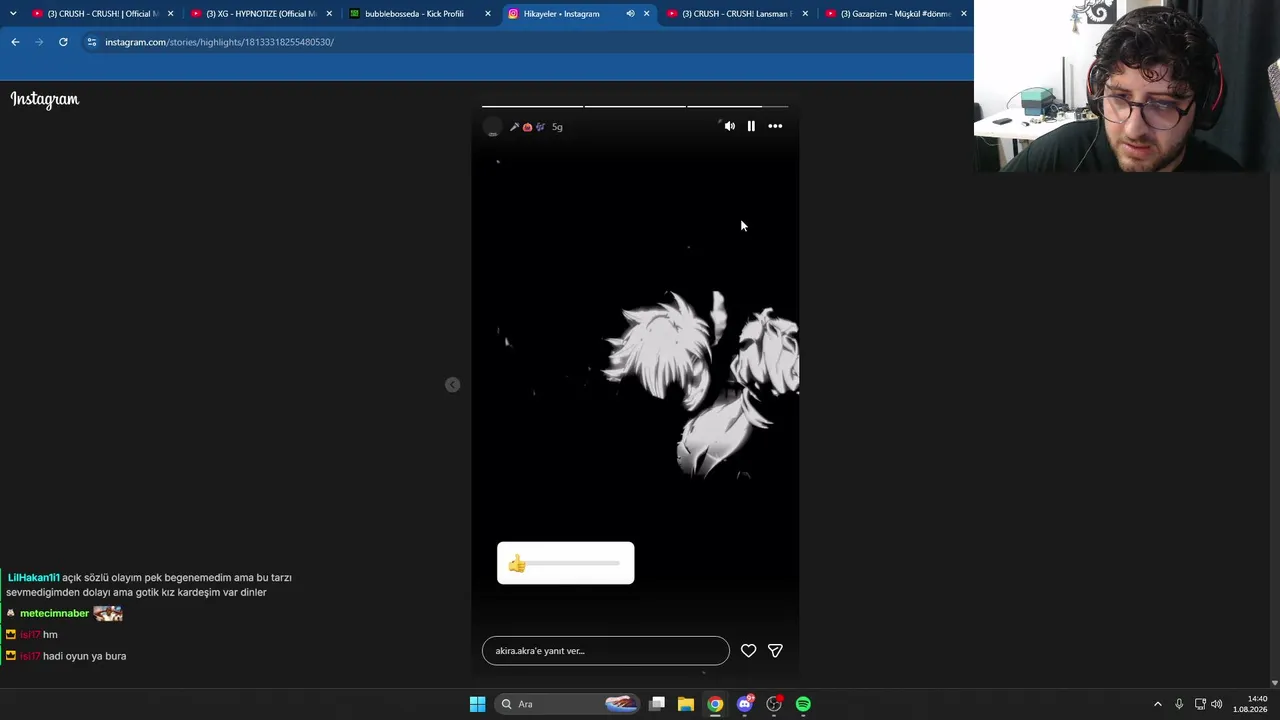Screen dimensions: 1280x720
Task: Open the story owner's profile picture
Action: [x=492, y=127]
